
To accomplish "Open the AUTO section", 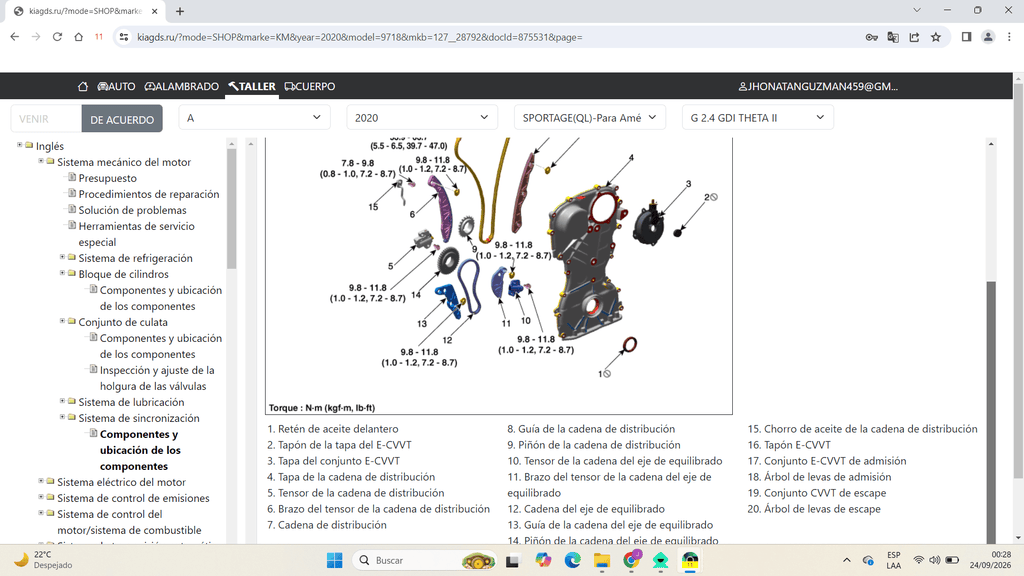I will pyautogui.click(x=116, y=86).
